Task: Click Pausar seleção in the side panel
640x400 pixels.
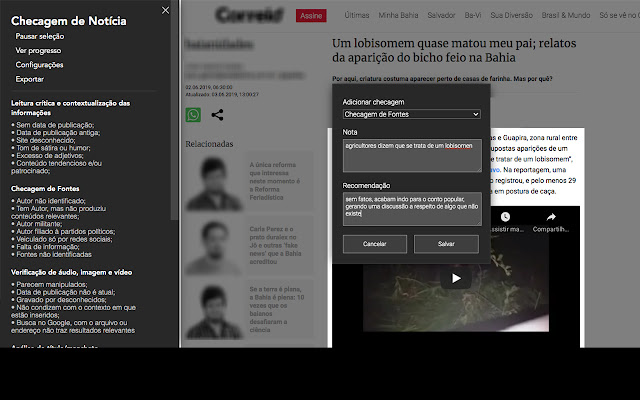Action: click(x=40, y=36)
